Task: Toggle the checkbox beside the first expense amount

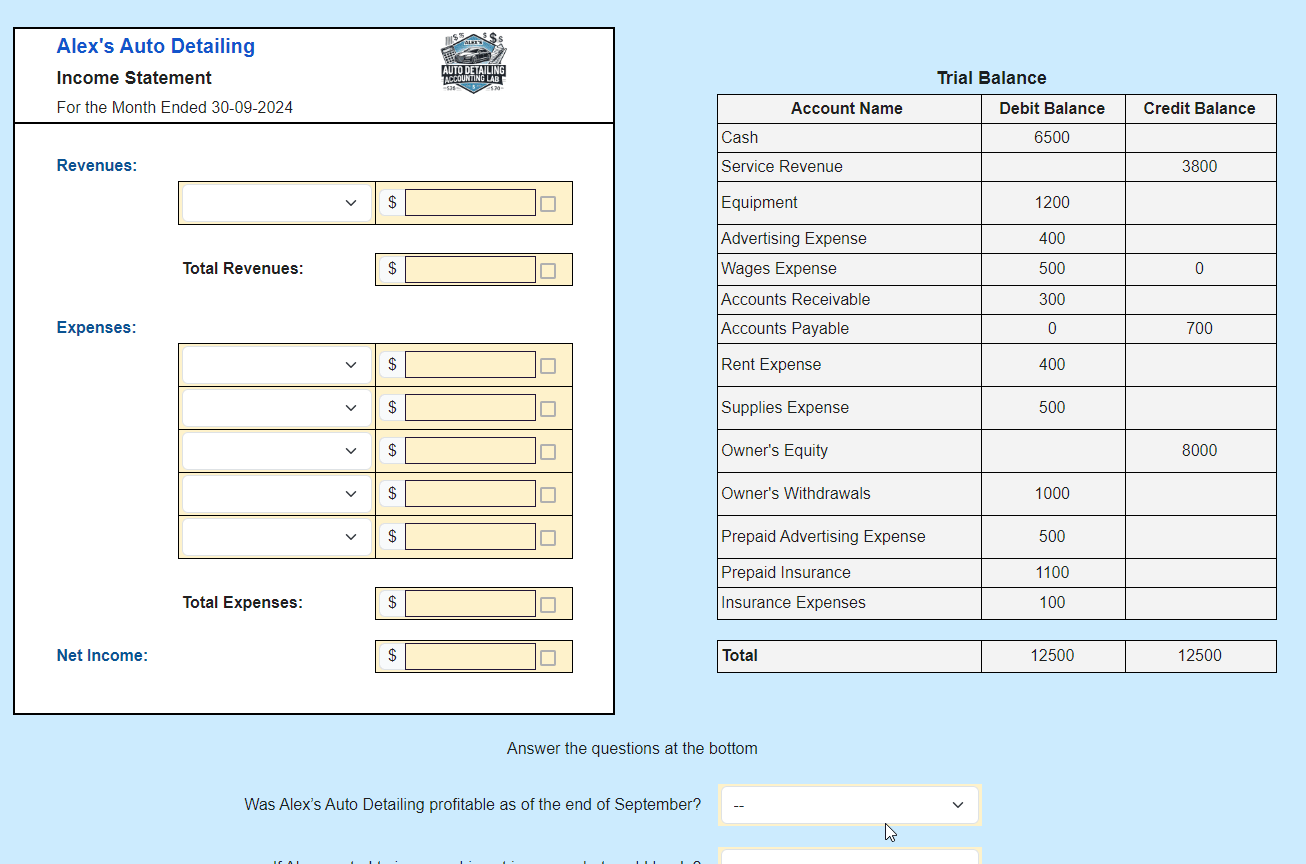Action: [x=547, y=364]
